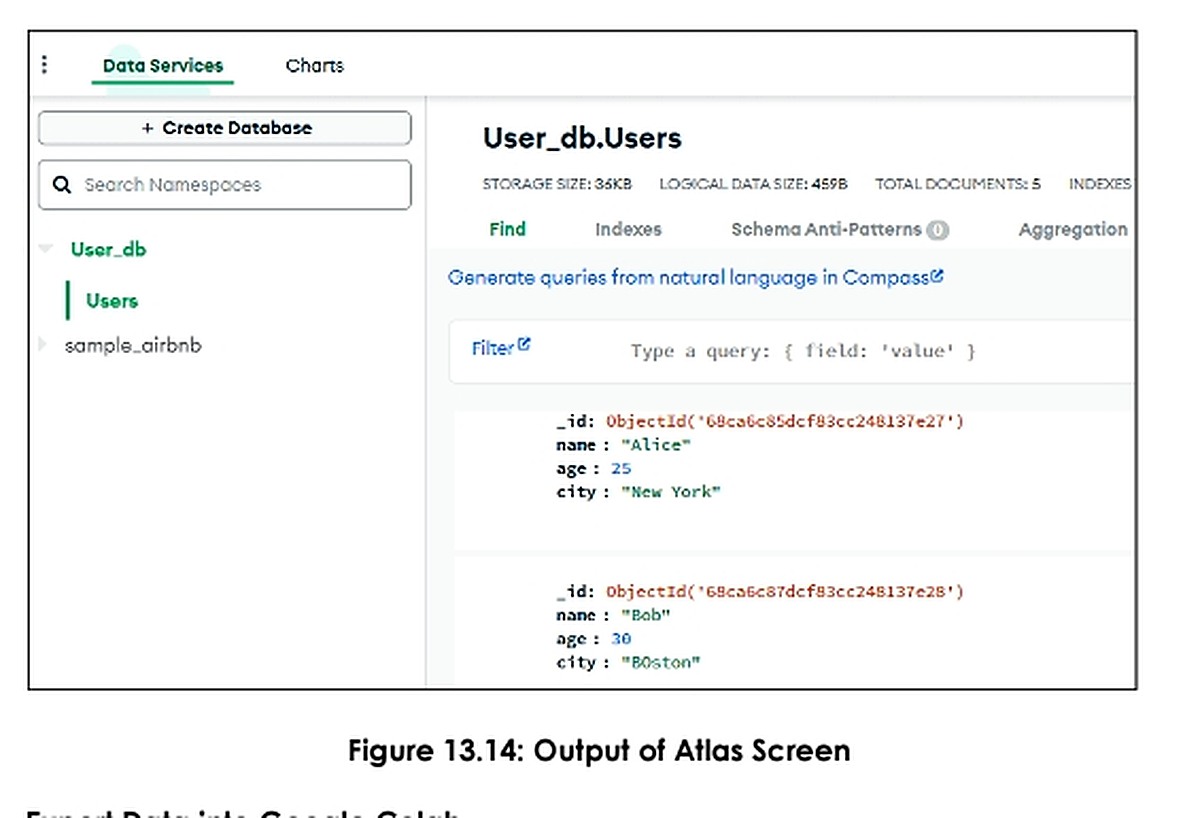Click the name value "Bob"

pyautogui.click(x=645, y=616)
